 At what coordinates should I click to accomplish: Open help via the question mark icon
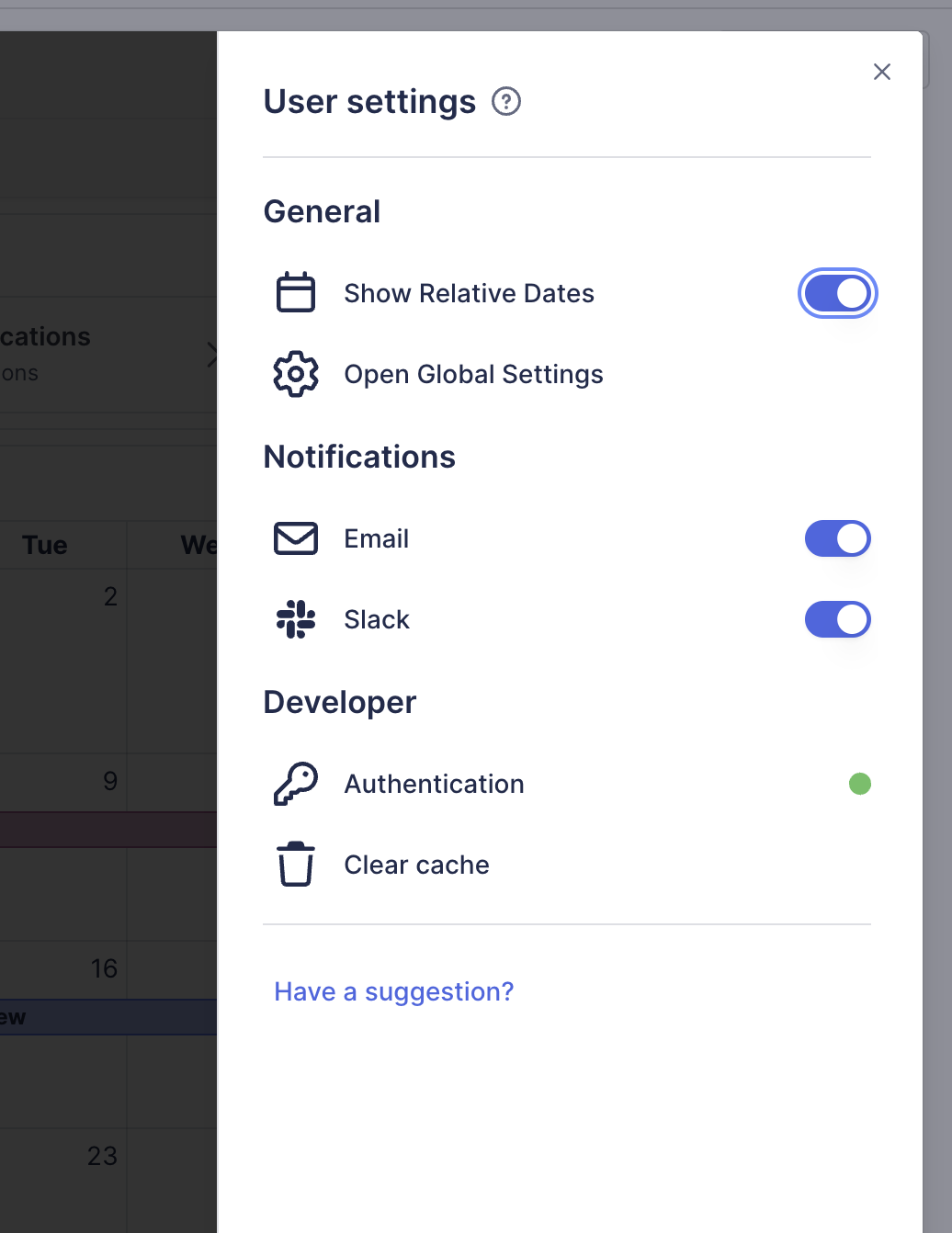pyautogui.click(x=505, y=102)
